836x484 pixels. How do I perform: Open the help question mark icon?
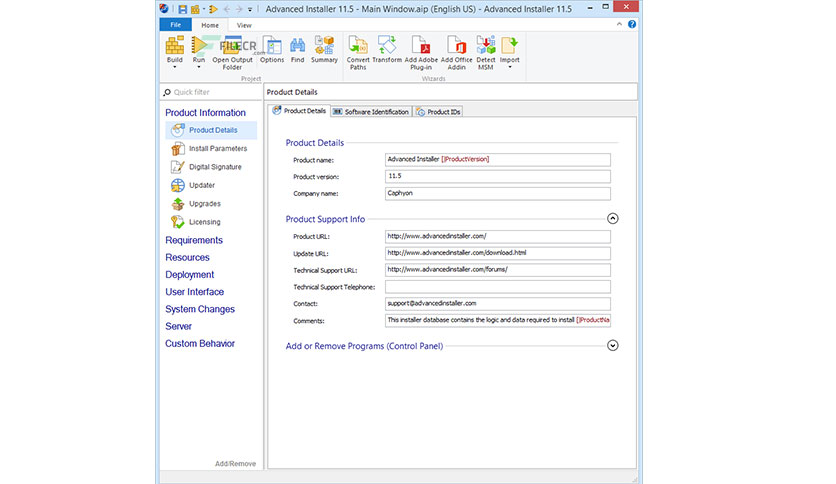(x=632, y=24)
